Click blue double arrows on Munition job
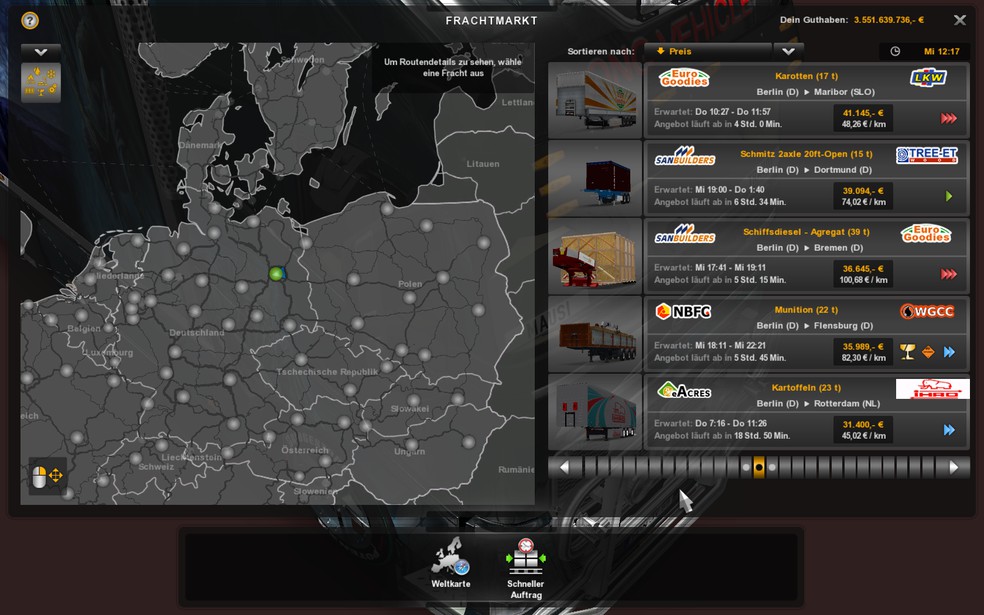 (949, 352)
